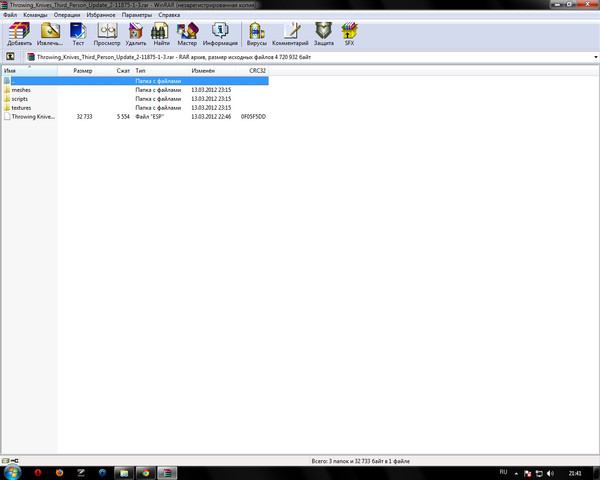This screenshot has height=480, width=600.
Task: Click the date 13.03.2012 22:46
Action: click(211, 116)
